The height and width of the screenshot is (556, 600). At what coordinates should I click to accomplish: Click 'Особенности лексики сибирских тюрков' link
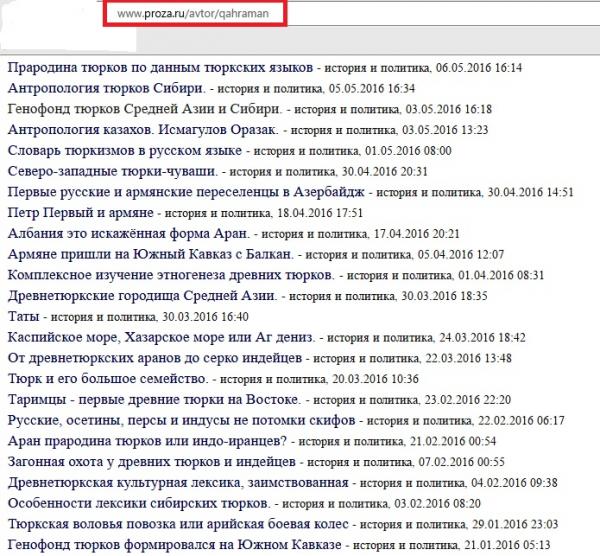point(139,503)
